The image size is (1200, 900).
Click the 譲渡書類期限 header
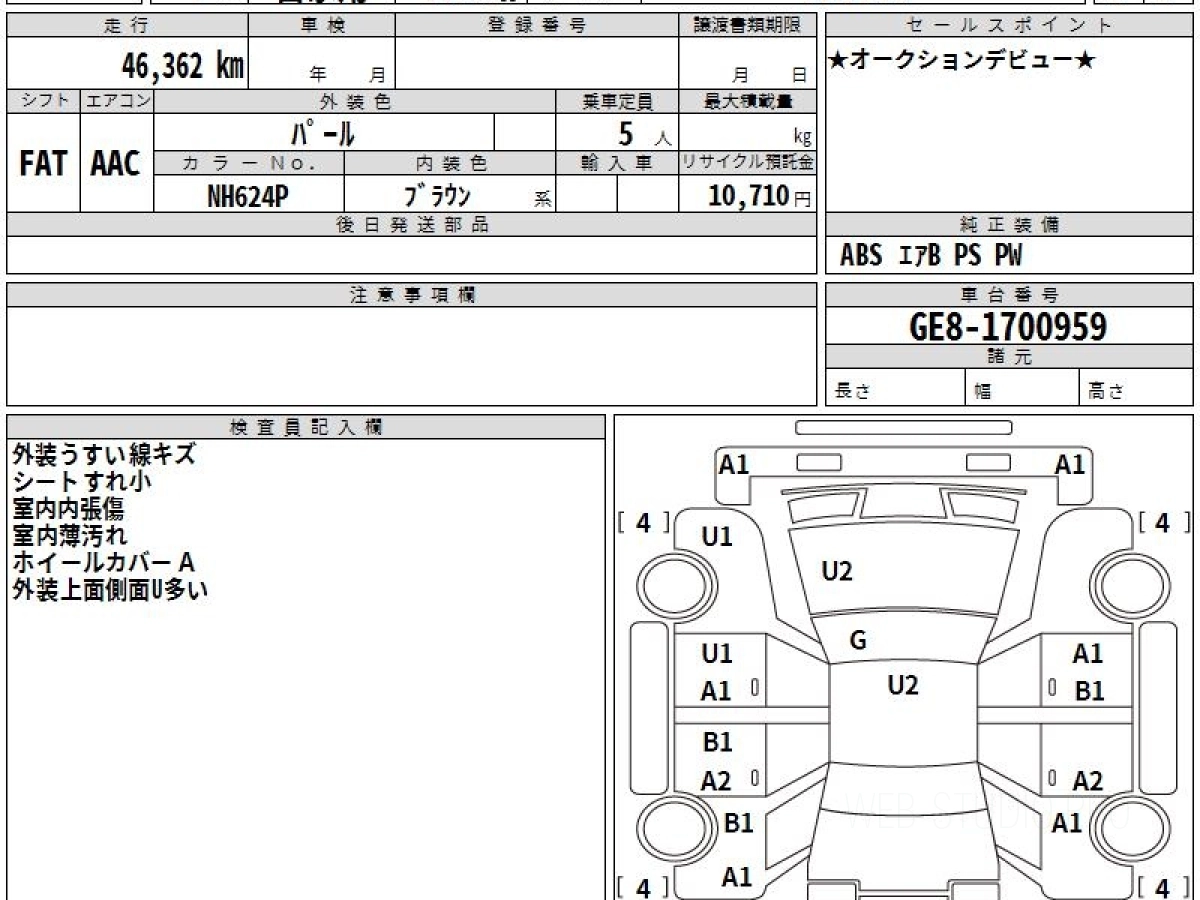click(x=748, y=26)
